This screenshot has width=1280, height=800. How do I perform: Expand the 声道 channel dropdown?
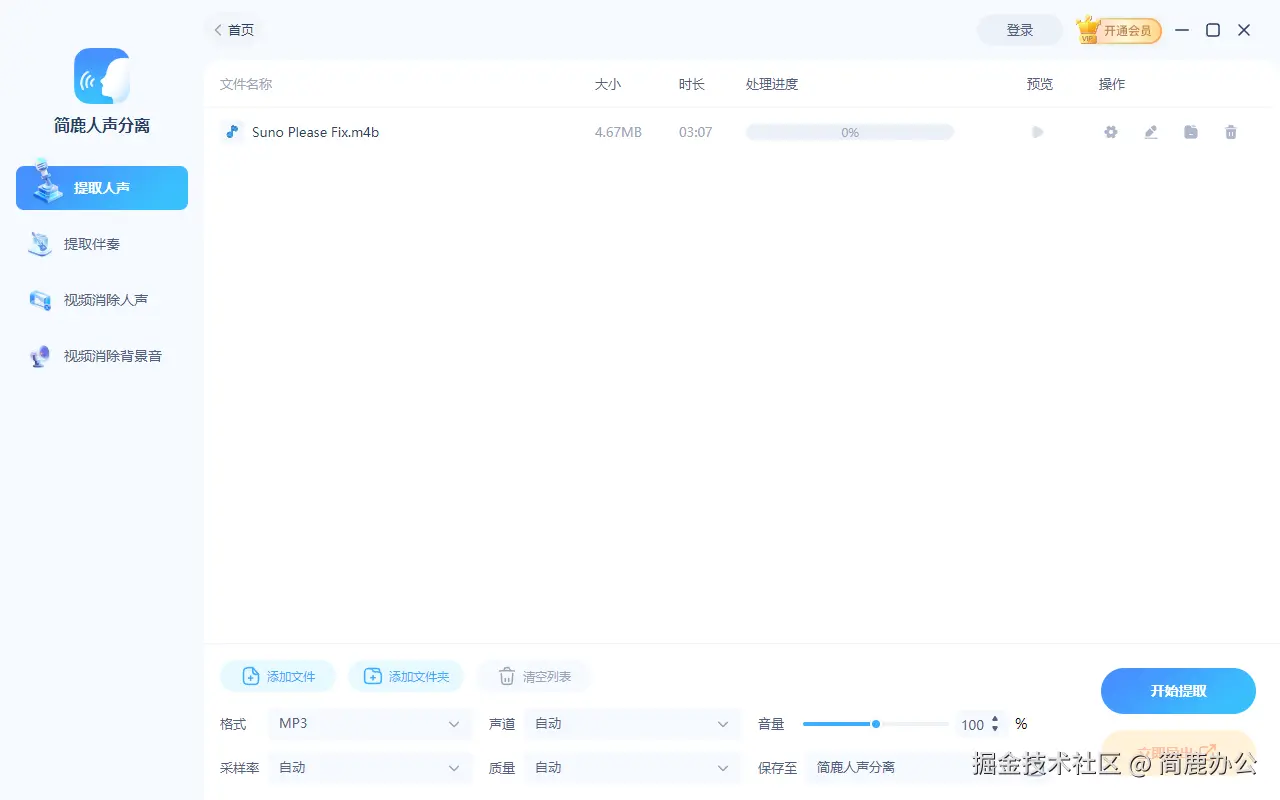click(632, 723)
